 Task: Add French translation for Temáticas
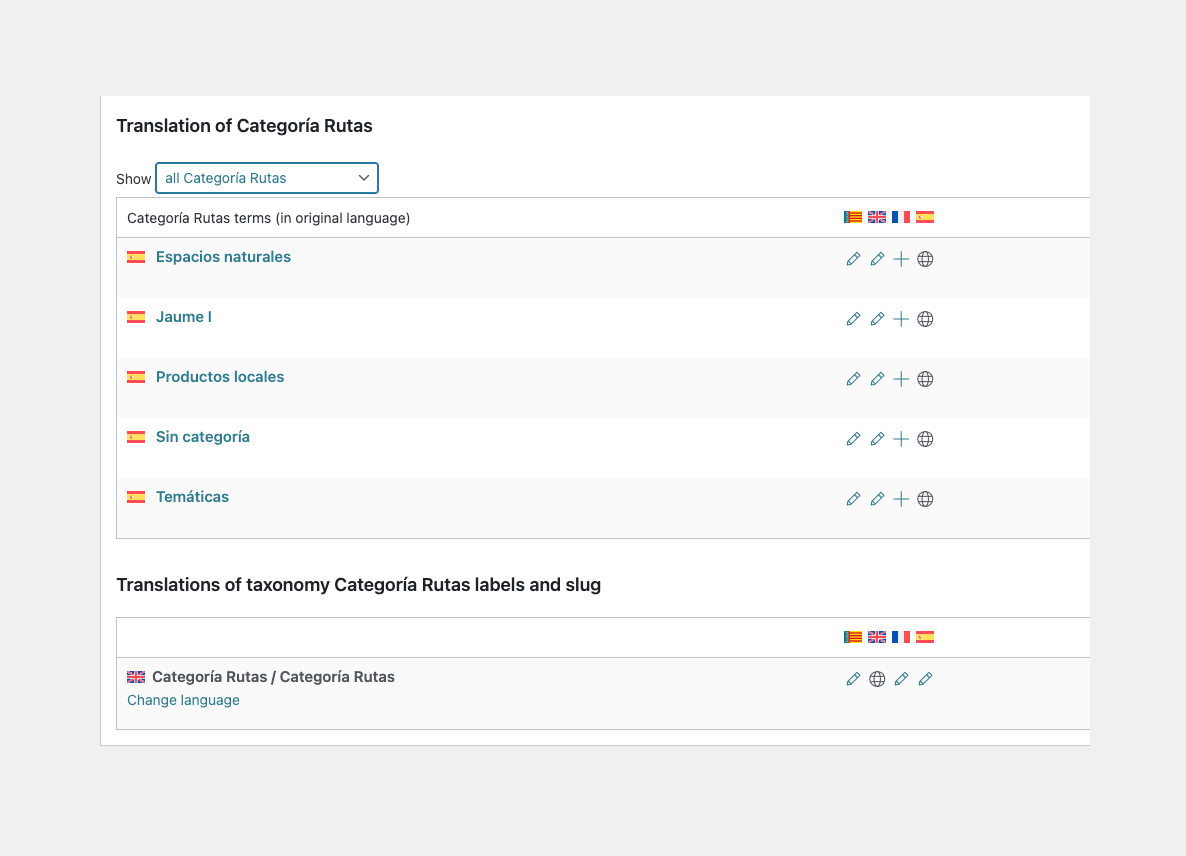(901, 499)
